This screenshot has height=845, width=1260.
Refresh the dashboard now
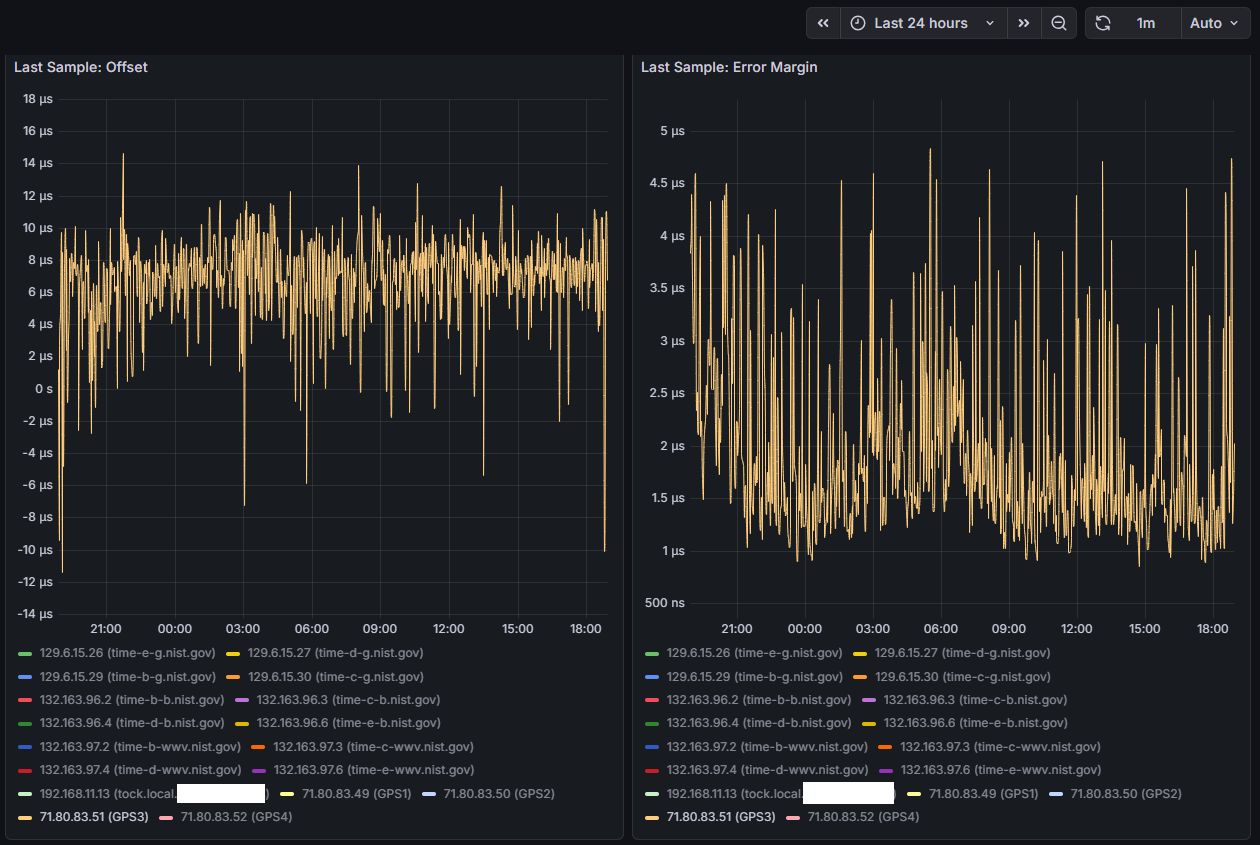[x=1103, y=23]
